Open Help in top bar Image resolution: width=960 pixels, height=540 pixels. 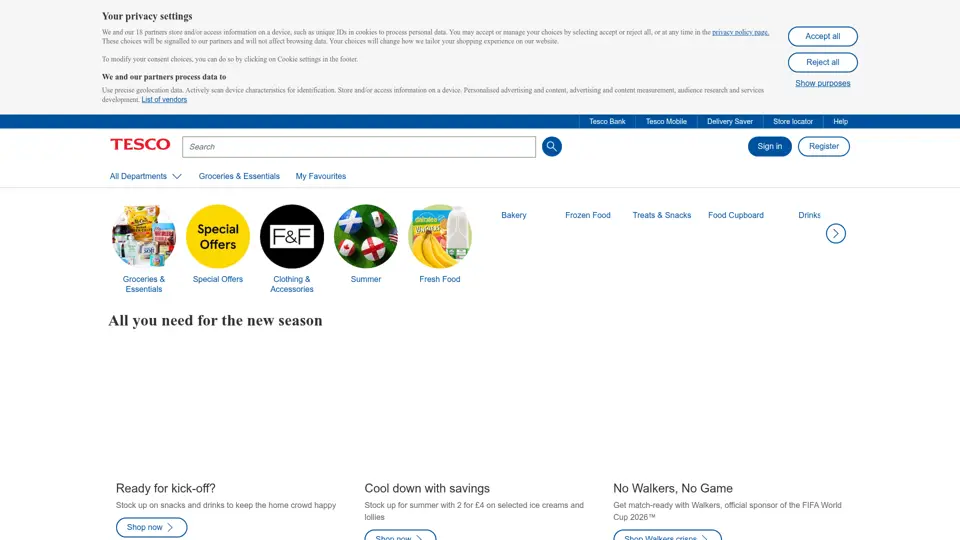pyautogui.click(x=841, y=121)
